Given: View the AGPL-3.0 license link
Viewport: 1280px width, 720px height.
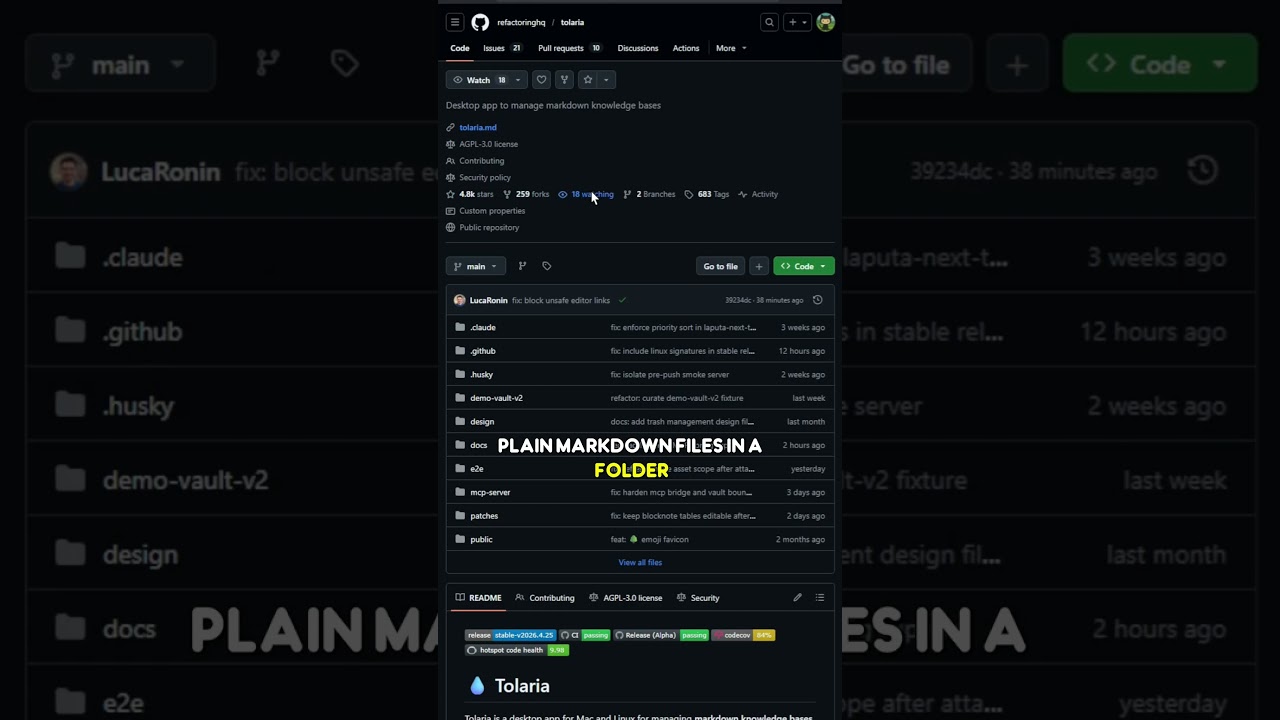Looking at the screenshot, I should pos(488,144).
